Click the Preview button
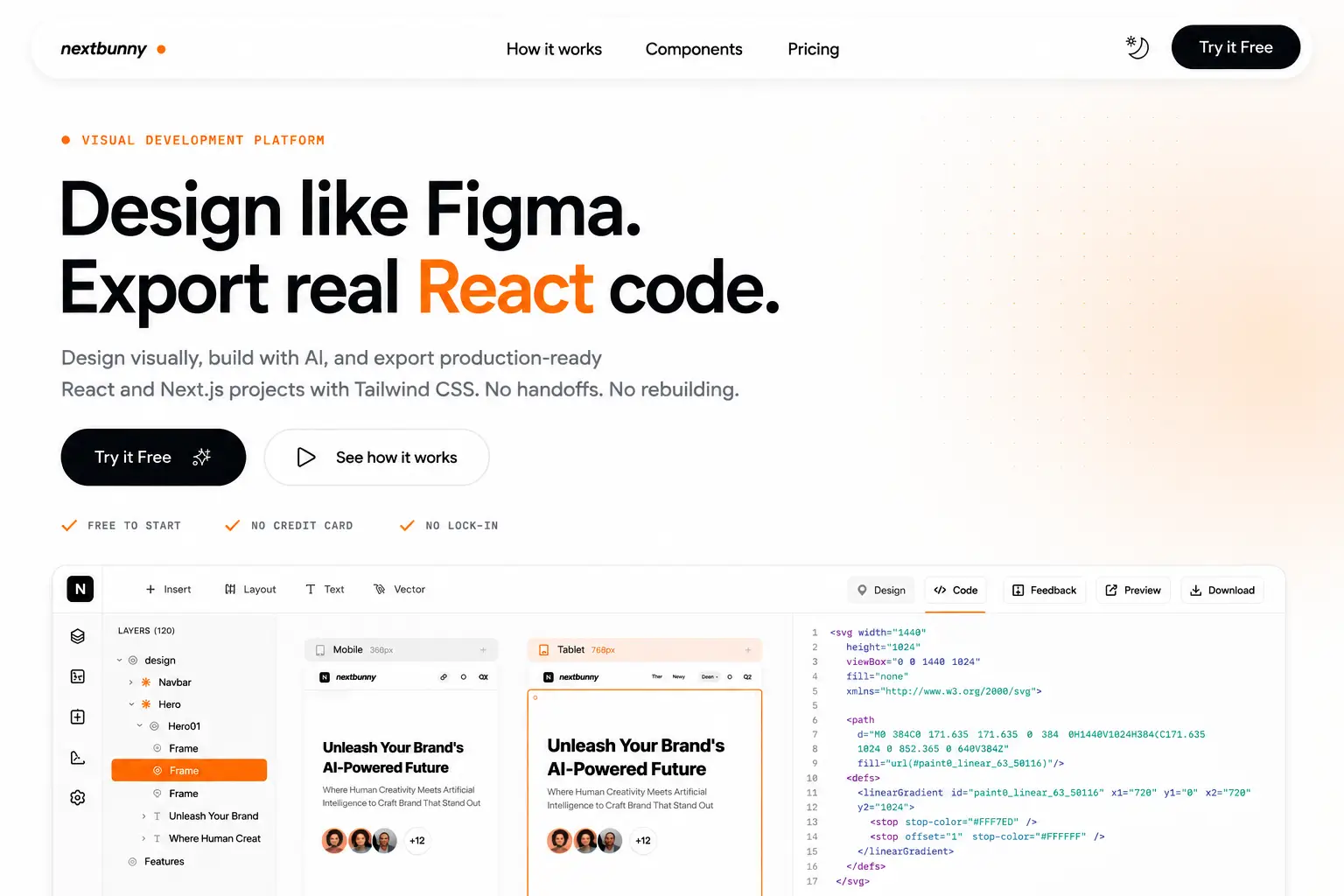The width and height of the screenshot is (1344, 896). (1133, 590)
